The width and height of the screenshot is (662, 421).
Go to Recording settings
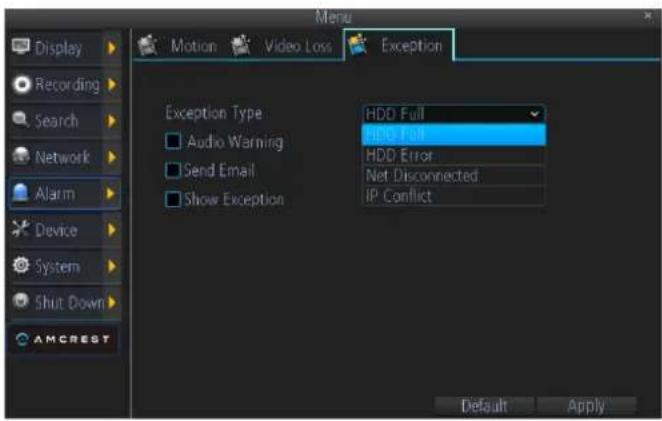[x=65, y=84]
